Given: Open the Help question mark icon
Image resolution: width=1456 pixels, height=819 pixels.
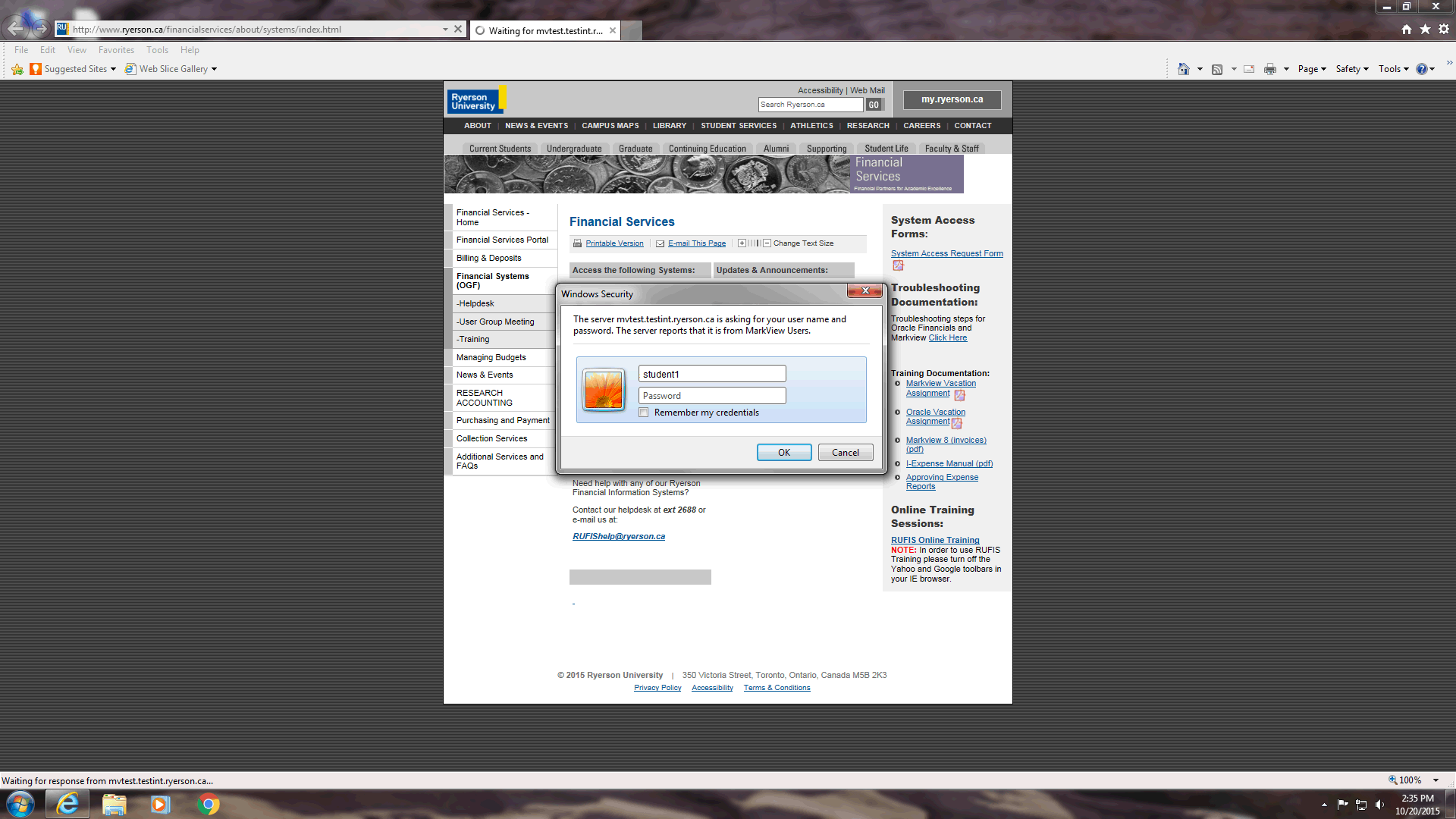Looking at the screenshot, I should (1421, 69).
